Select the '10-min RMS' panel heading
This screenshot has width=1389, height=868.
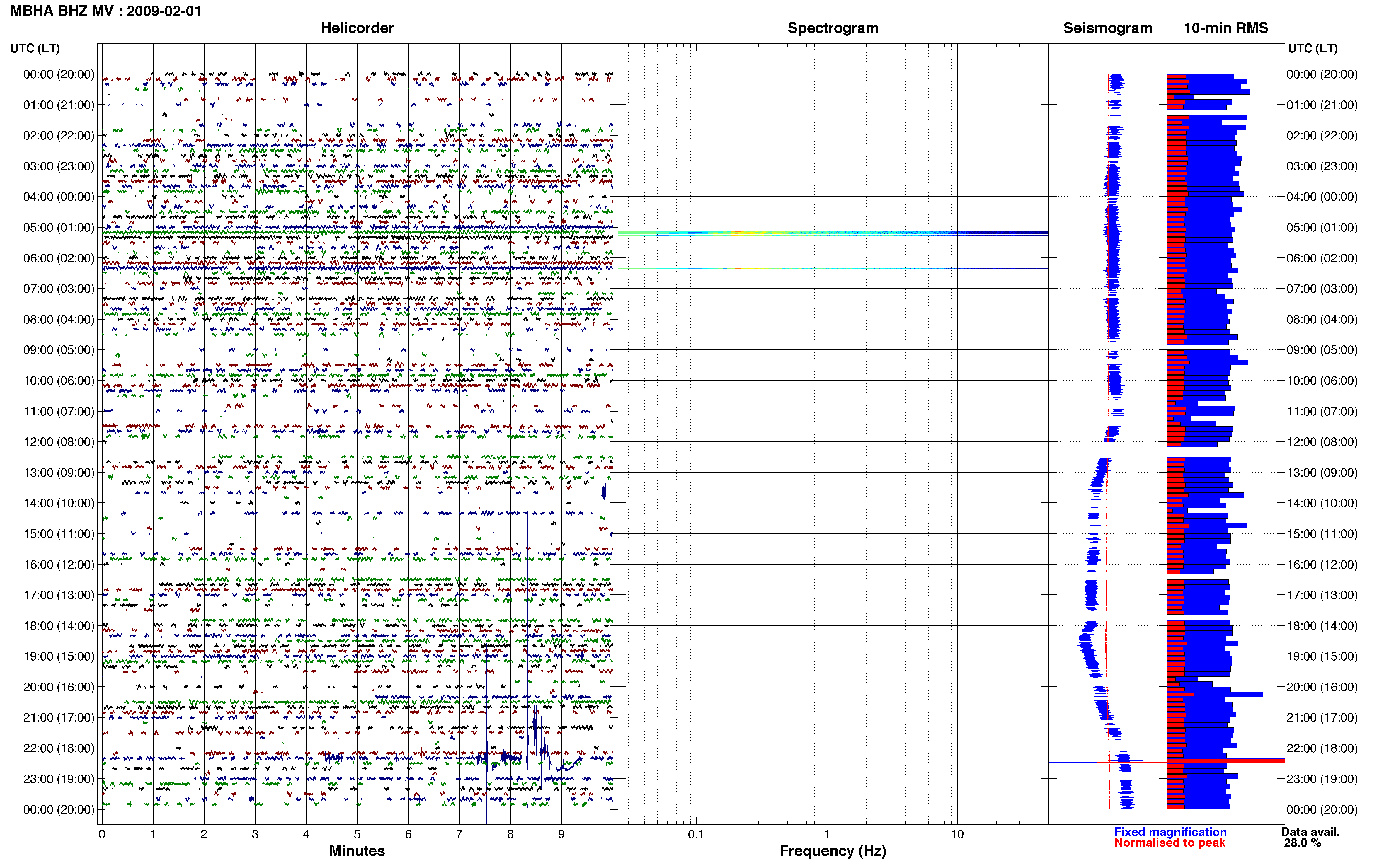coord(1226,28)
